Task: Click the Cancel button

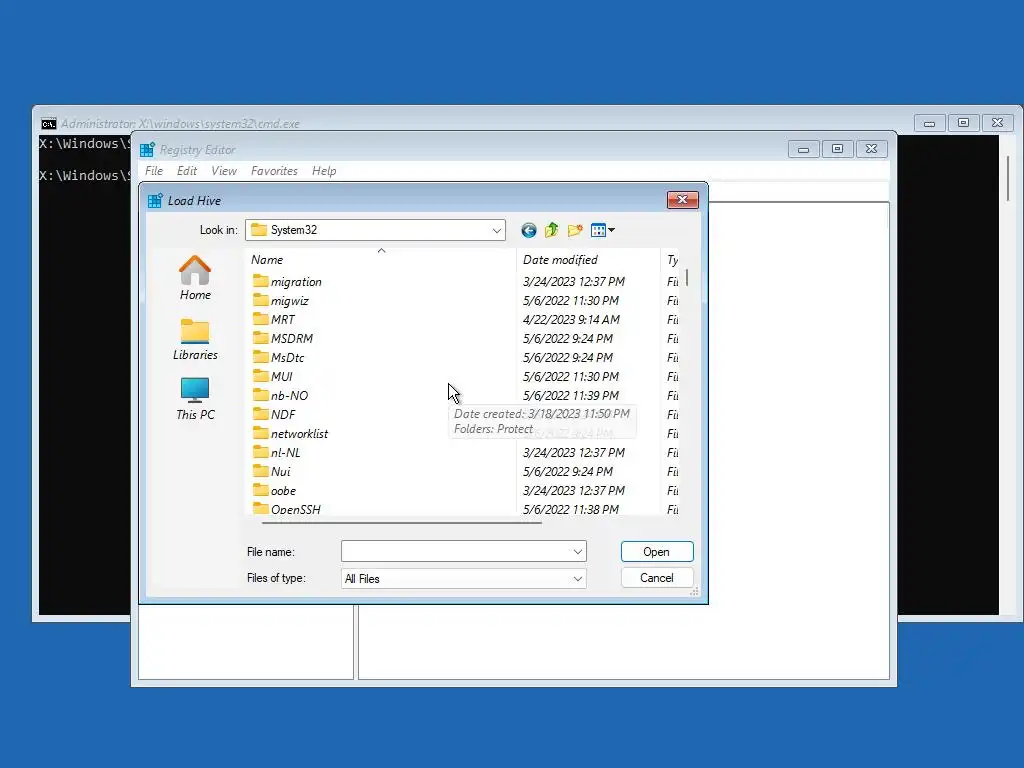Action: (657, 578)
